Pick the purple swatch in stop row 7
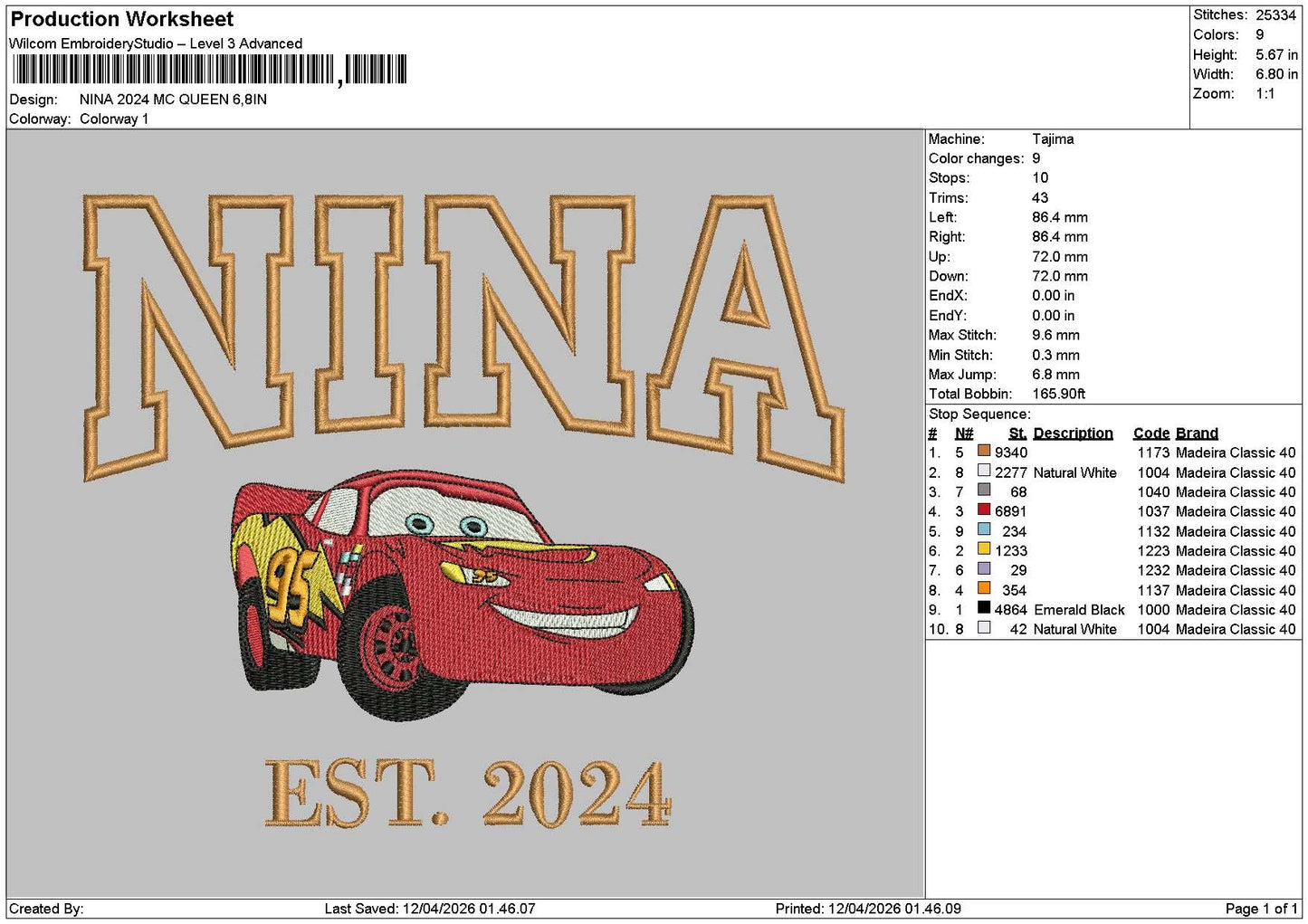The width and height of the screenshot is (1308, 924). pyautogui.click(x=984, y=568)
